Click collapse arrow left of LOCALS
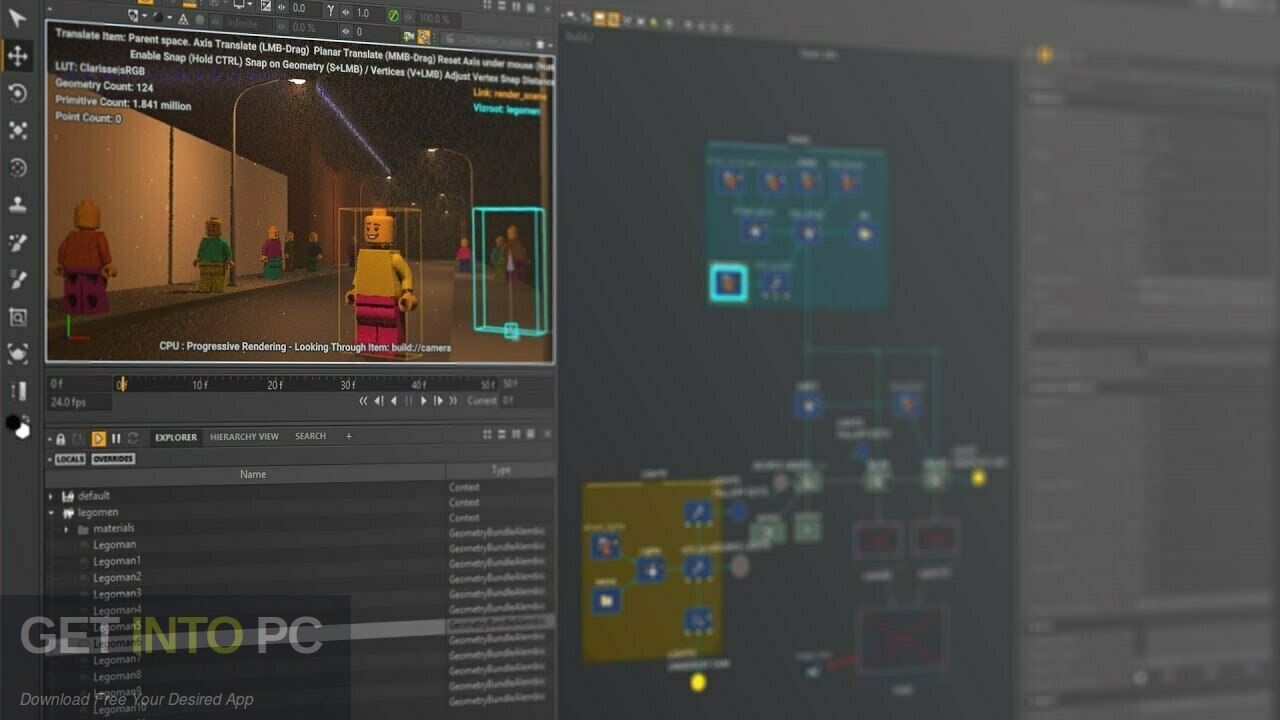 pos(49,459)
